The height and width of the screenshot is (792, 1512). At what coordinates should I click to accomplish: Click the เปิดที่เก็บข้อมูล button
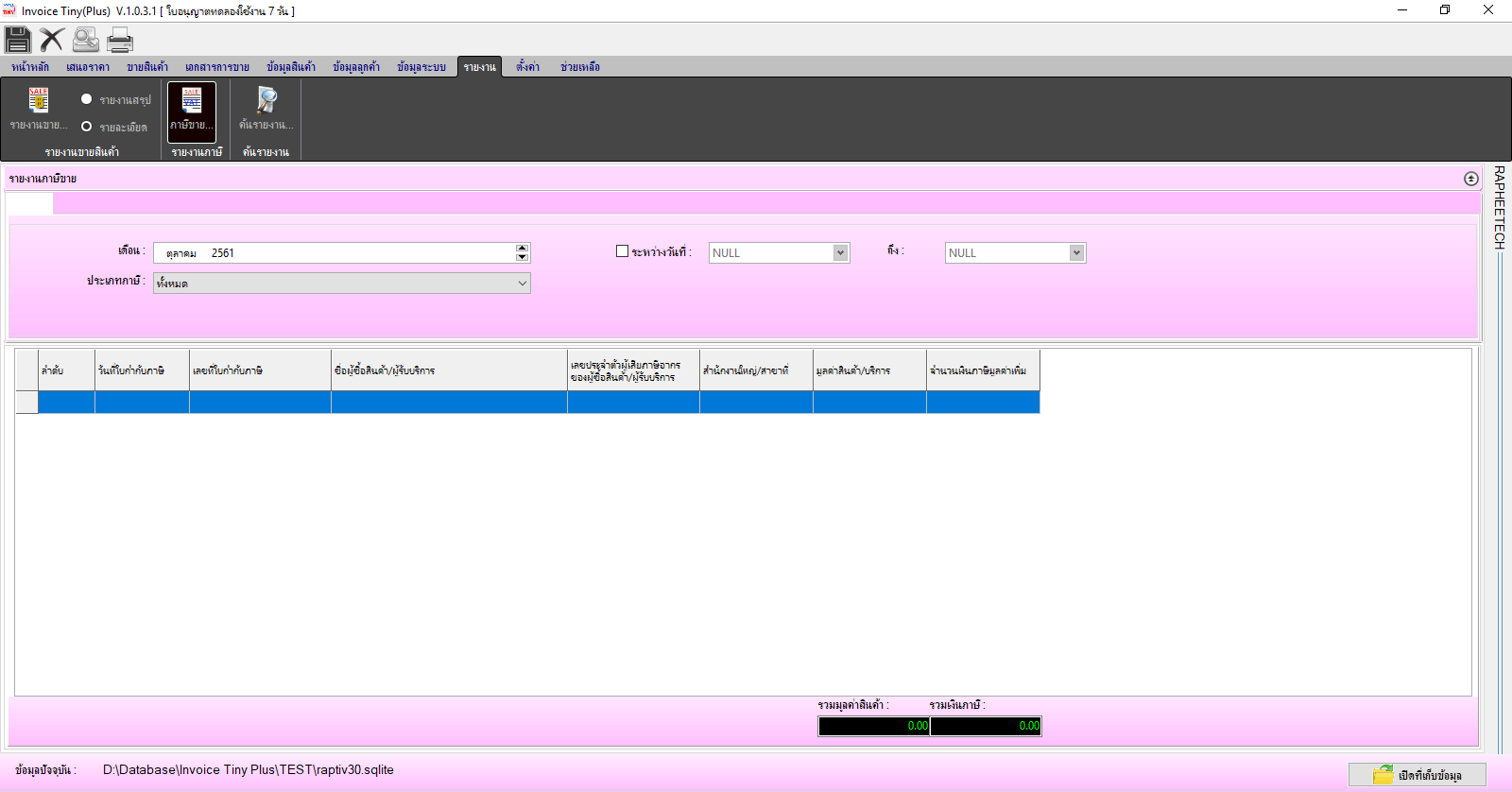tap(1417, 775)
